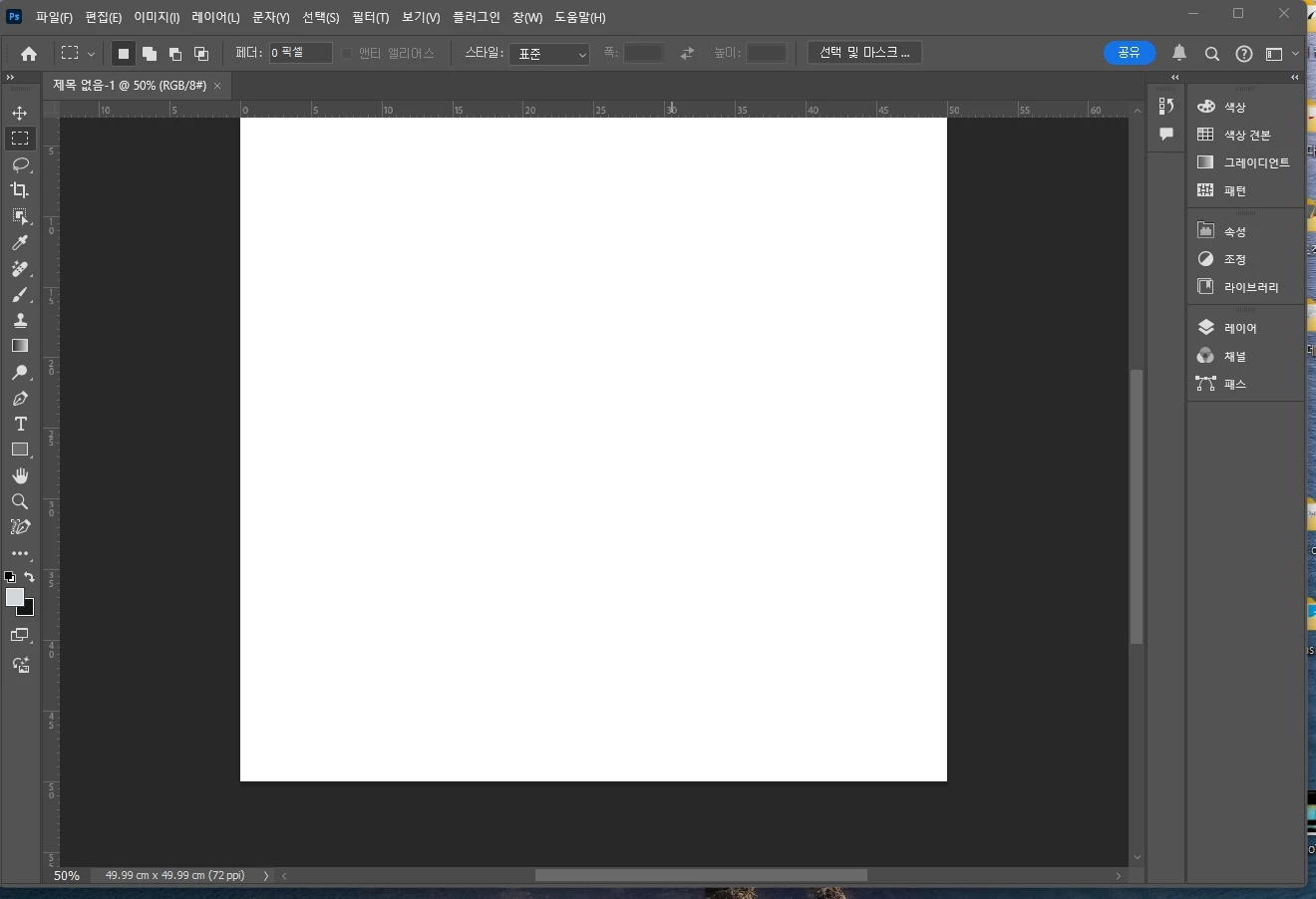The height and width of the screenshot is (899, 1316).
Task: Open the status bar info arrow
Action: tap(265, 875)
